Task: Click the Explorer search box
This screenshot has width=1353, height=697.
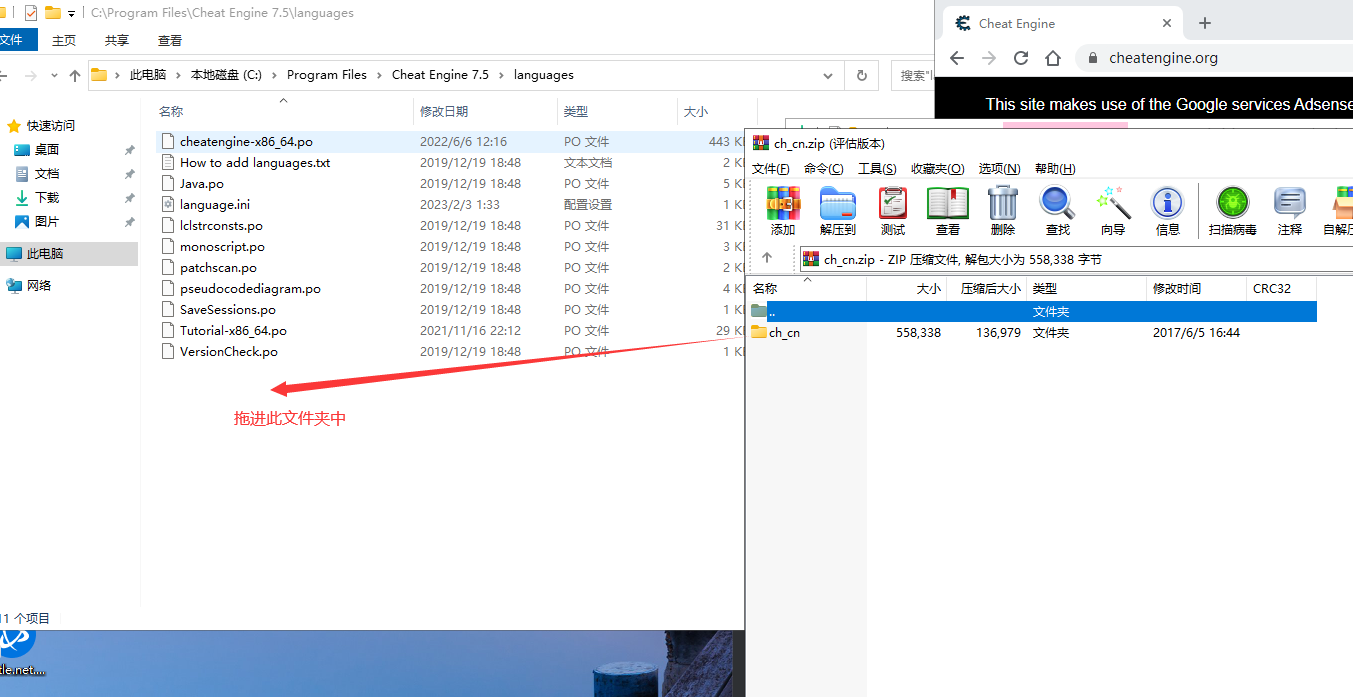Action: [x=915, y=75]
